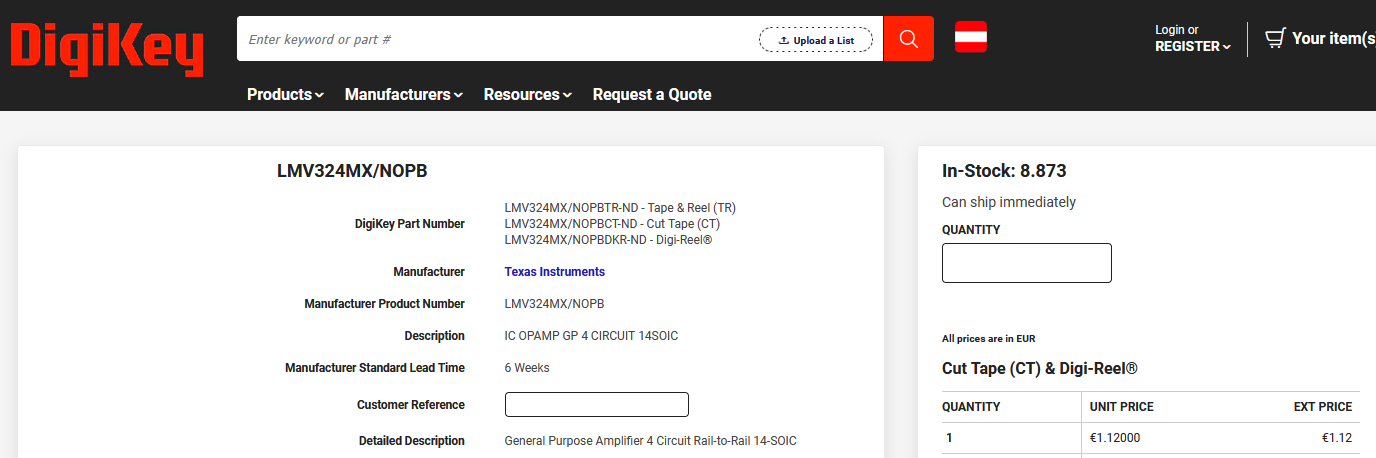Image resolution: width=1376 pixels, height=458 pixels.
Task: Select the LMV324MX/NOPBDKR-ND Digi-Reel part number
Action: point(608,240)
